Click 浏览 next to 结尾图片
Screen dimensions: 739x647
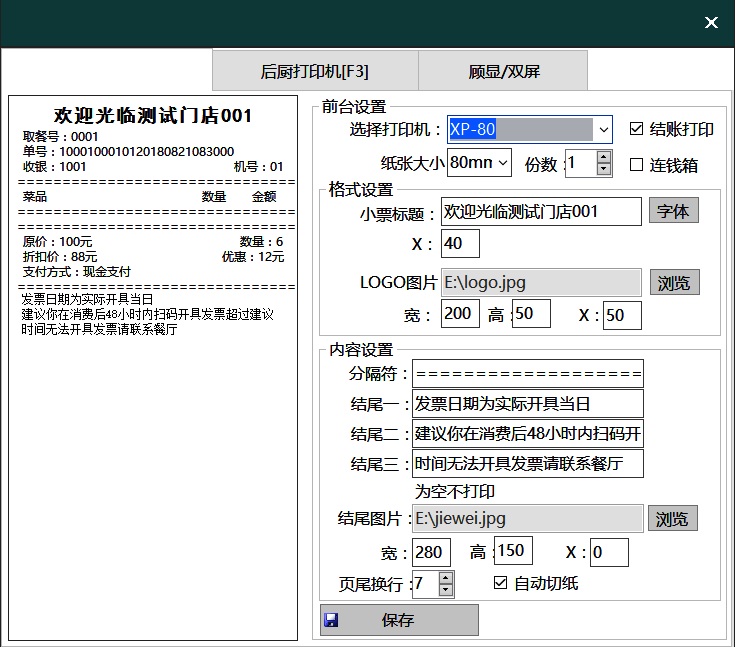coord(673,519)
